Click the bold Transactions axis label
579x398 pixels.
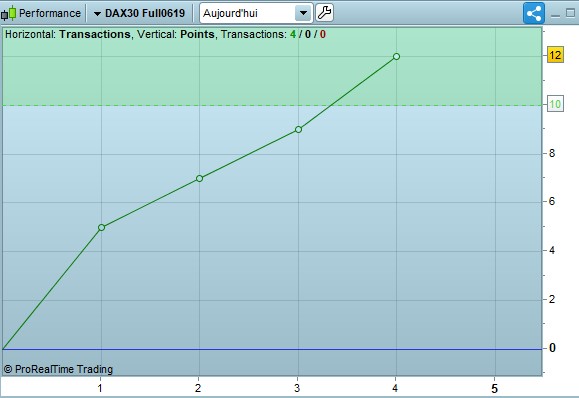click(x=95, y=34)
